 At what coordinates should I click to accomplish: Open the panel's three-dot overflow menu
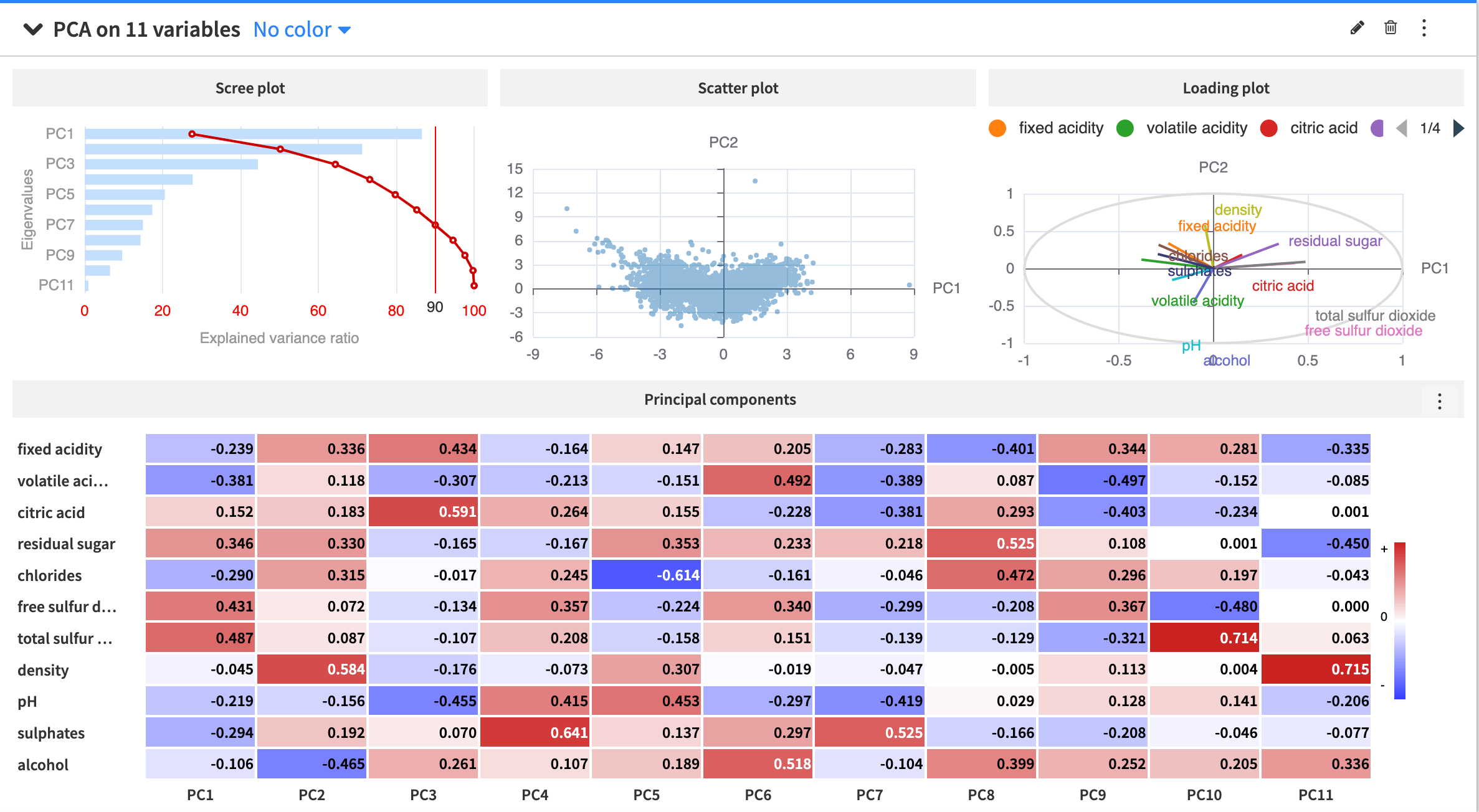1424,28
